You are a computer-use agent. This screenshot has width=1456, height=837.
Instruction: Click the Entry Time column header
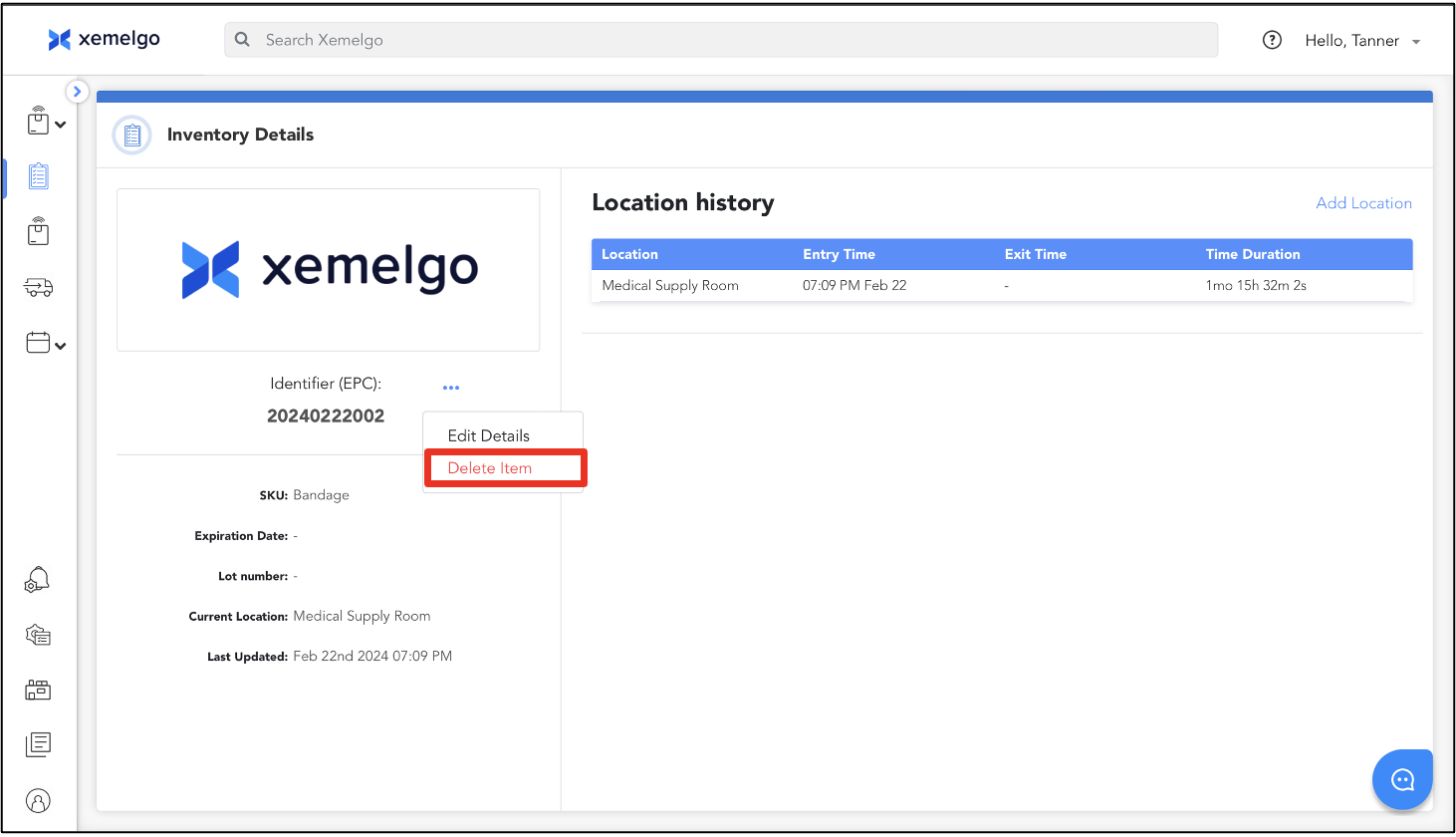839,254
